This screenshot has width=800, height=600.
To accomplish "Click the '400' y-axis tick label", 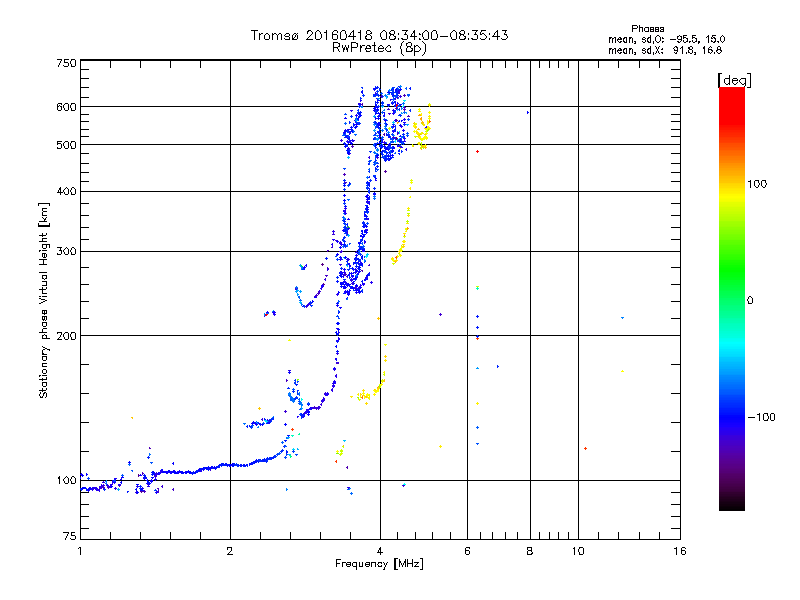I will [x=66, y=191].
